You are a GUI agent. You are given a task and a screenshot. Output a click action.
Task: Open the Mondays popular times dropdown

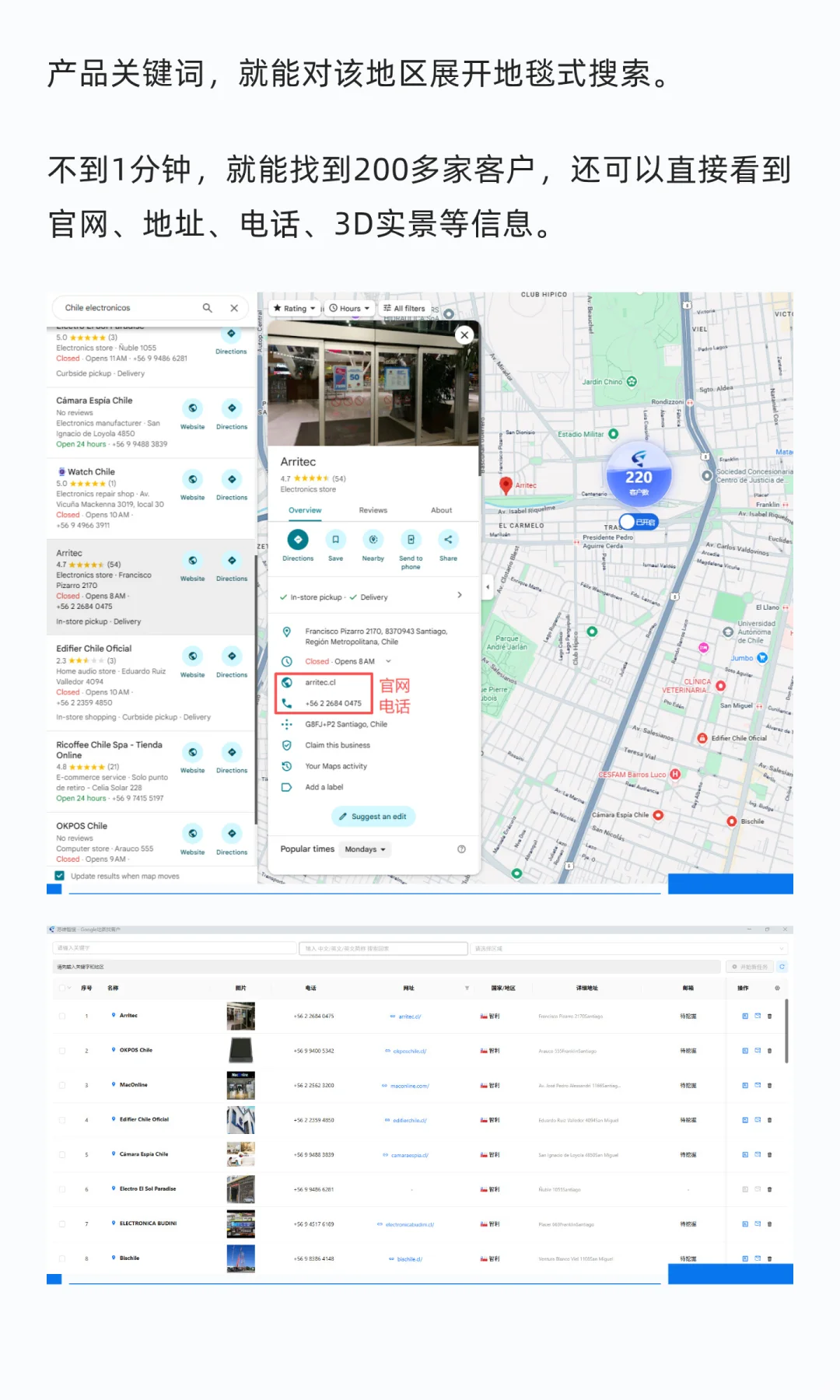tap(365, 849)
